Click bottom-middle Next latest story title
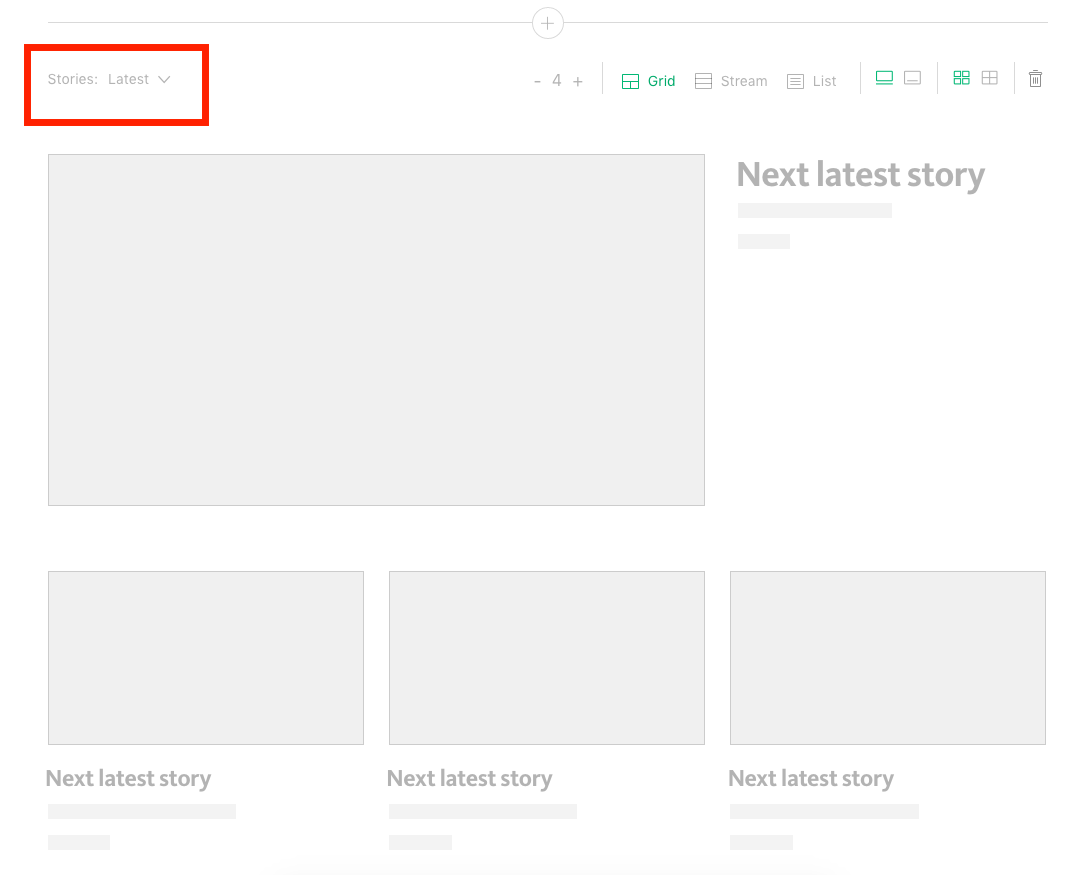The height and width of the screenshot is (875, 1065). tap(469, 779)
